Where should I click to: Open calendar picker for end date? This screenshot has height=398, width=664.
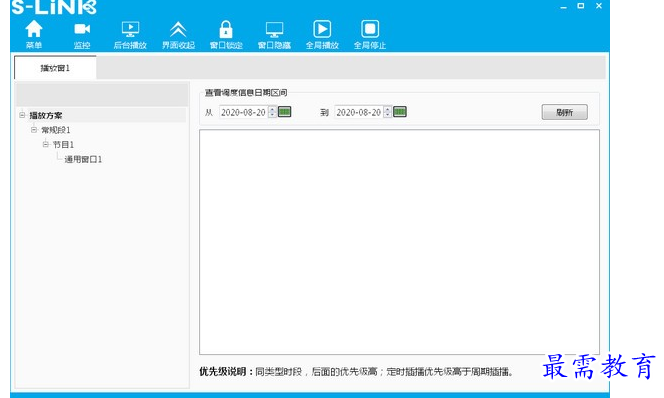pos(400,112)
